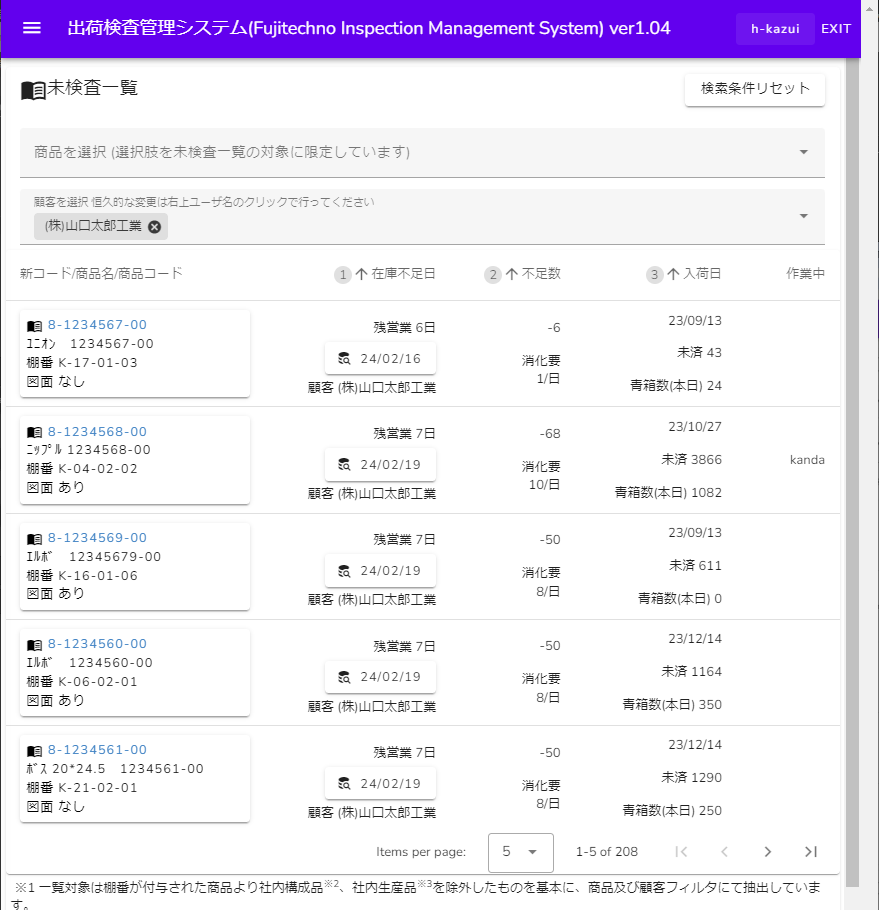Click the 1-5 of 208 page range
The height and width of the screenshot is (910, 879).
(606, 851)
